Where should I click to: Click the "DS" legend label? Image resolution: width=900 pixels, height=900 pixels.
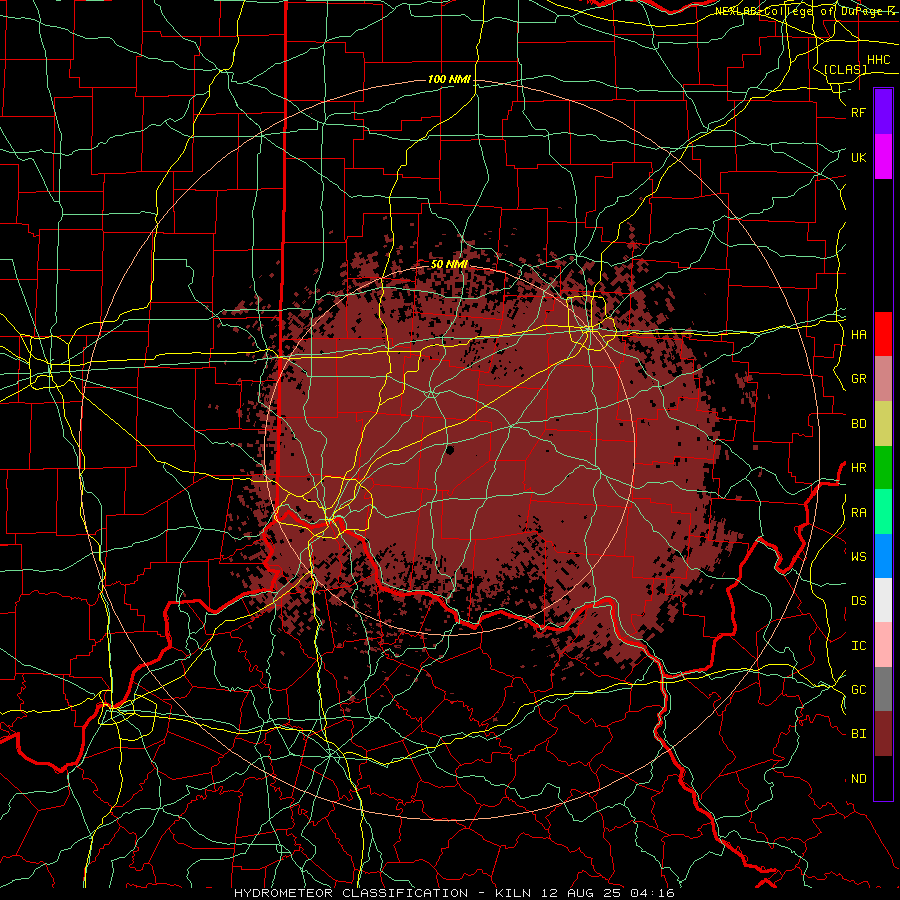coord(858,601)
